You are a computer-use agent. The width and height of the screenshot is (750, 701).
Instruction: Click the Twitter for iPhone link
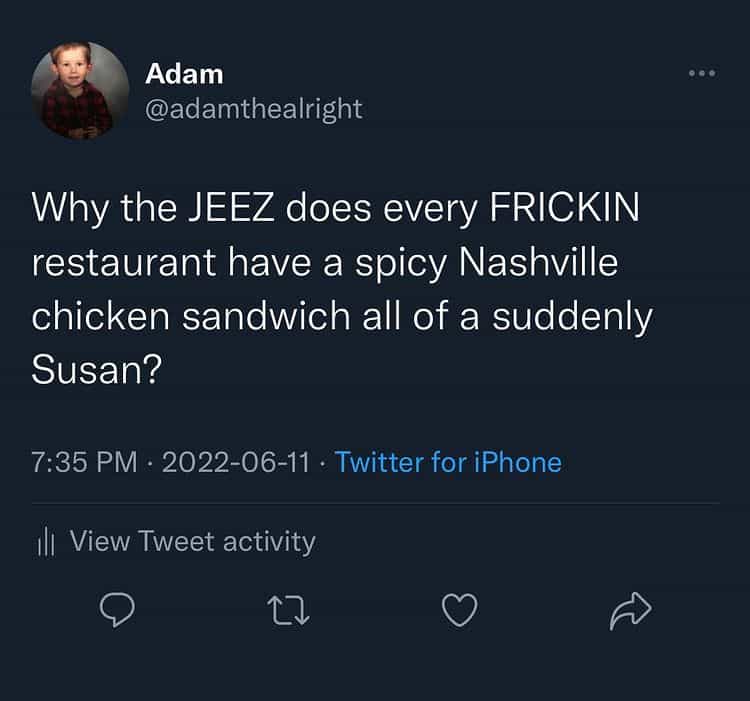[448, 462]
